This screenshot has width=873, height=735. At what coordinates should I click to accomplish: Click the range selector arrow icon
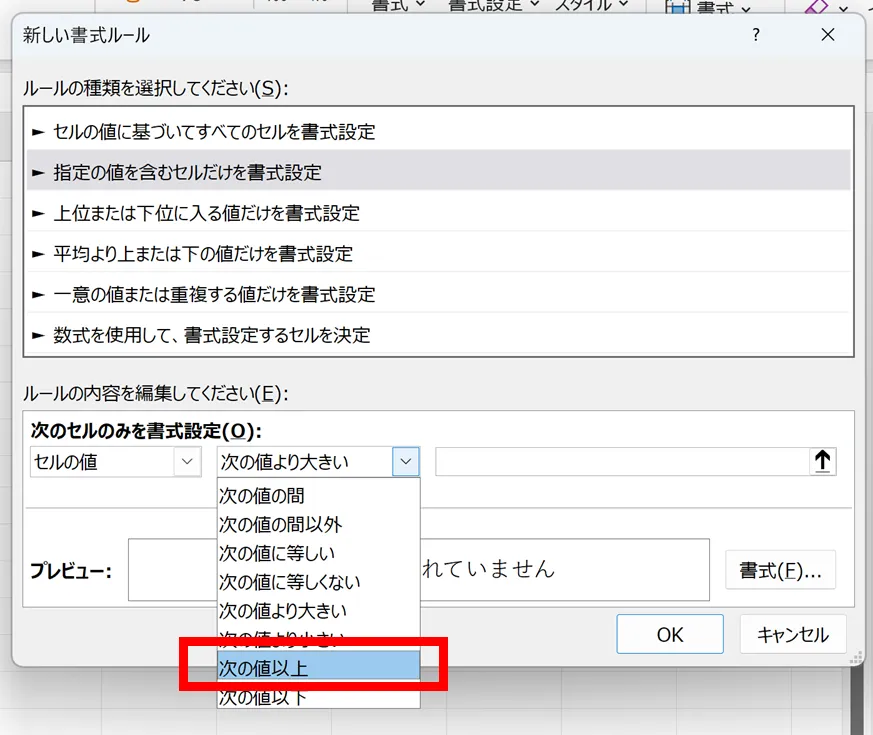pyautogui.click(x=822, y=462)
